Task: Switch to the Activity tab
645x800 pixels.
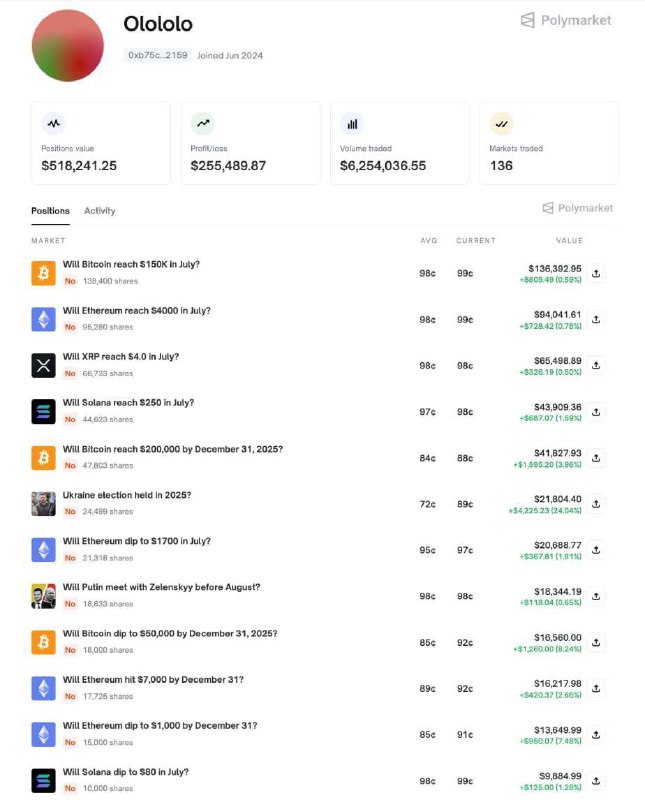Action: click(x=100, y=211)
